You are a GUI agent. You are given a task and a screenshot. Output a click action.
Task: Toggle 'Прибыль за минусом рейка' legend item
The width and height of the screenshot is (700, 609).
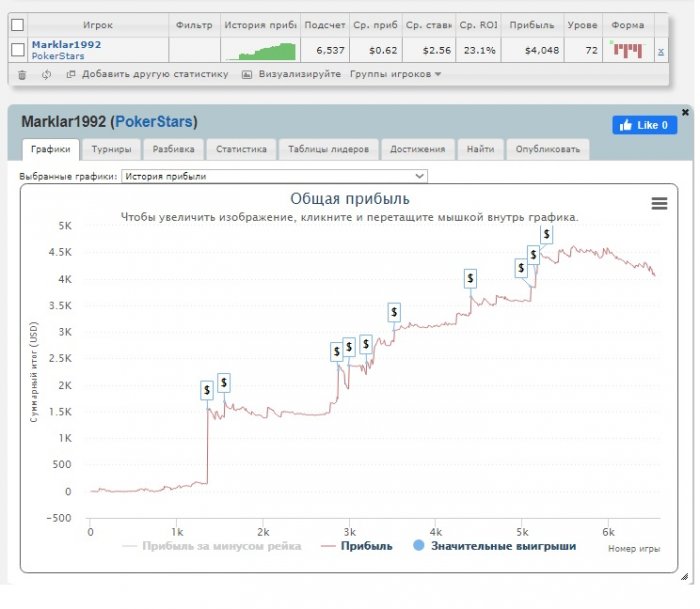[212, 546]
